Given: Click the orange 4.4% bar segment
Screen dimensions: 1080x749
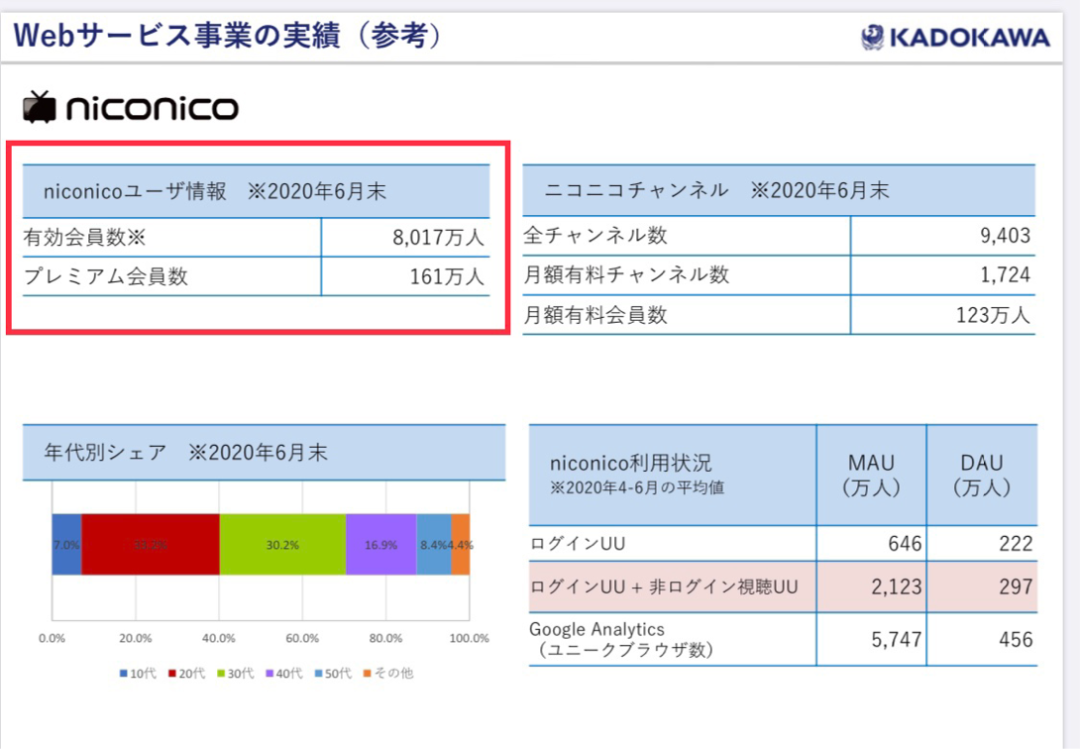Looking at the screenshot, I should 461,544.
